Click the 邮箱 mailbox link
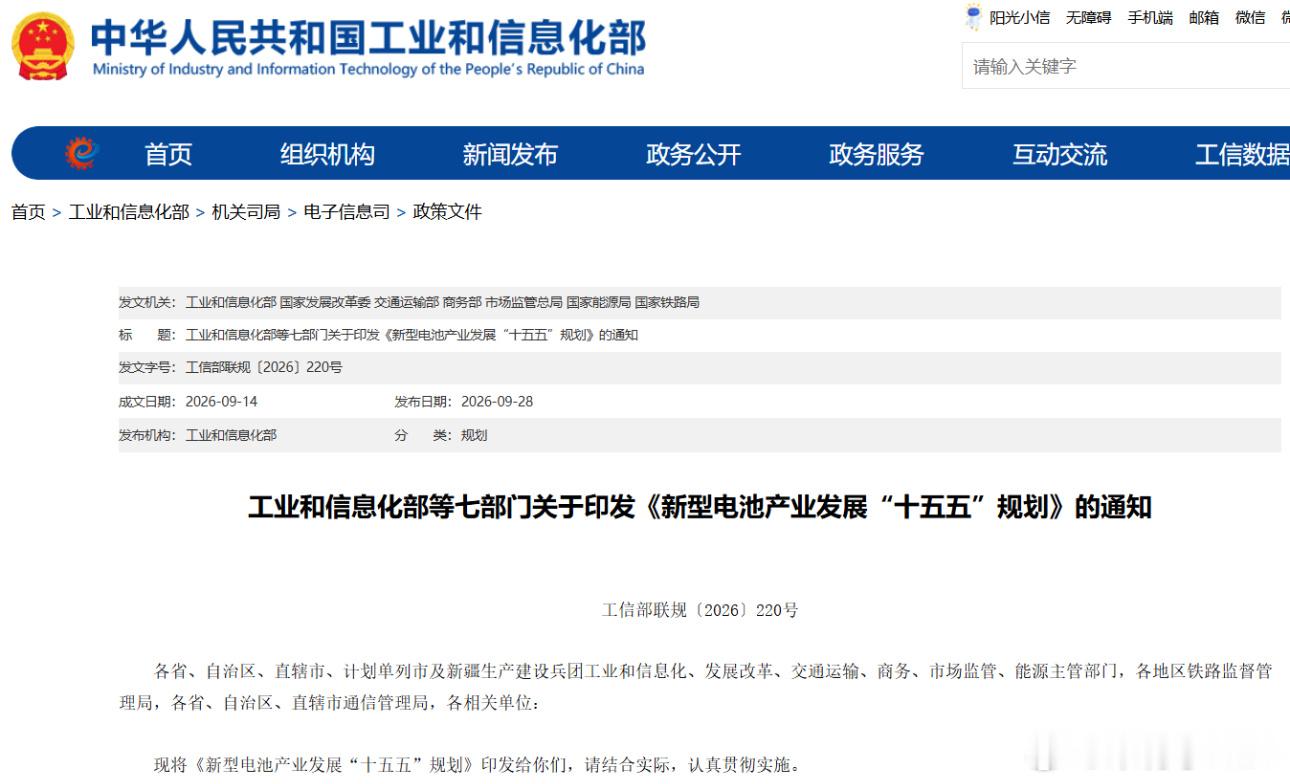The height and width of the screenshot is (784, 1290). pos(1204,17)
